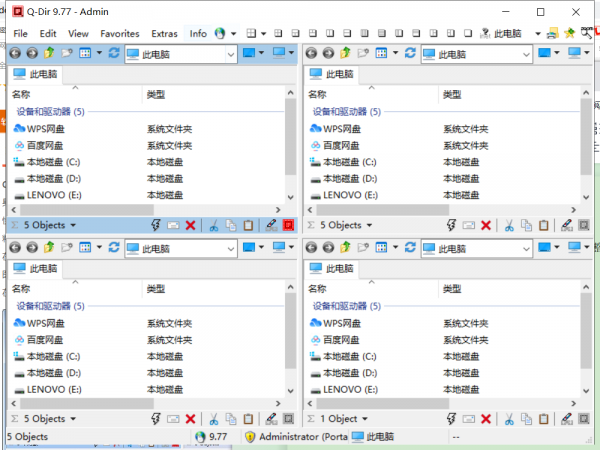600x450 pixels.
Task: Click red square icon in top-left pane status bar
Action: [288, 225]
